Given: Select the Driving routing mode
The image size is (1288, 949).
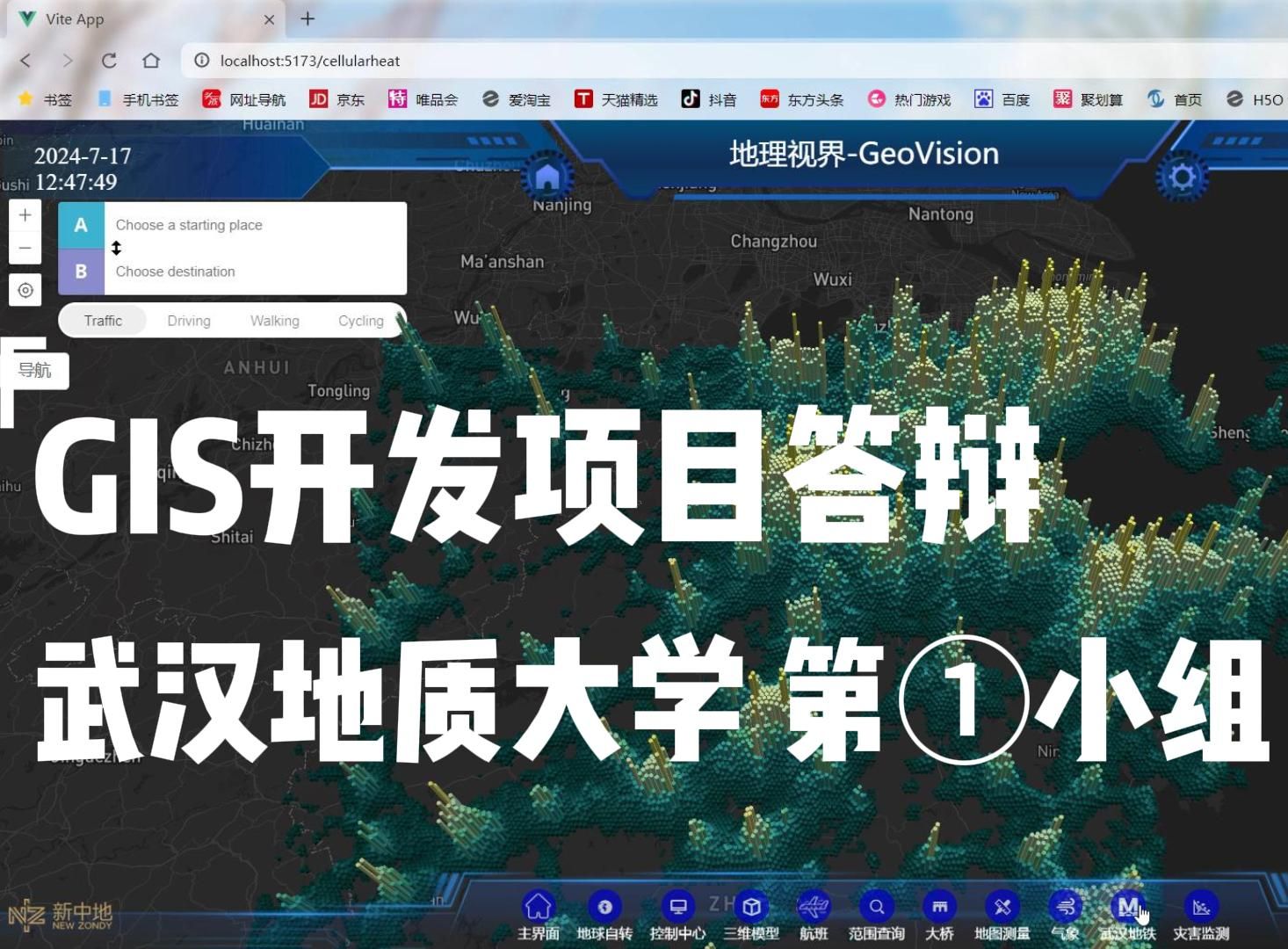Looking at the screenshot, I should tap(189, 321).
